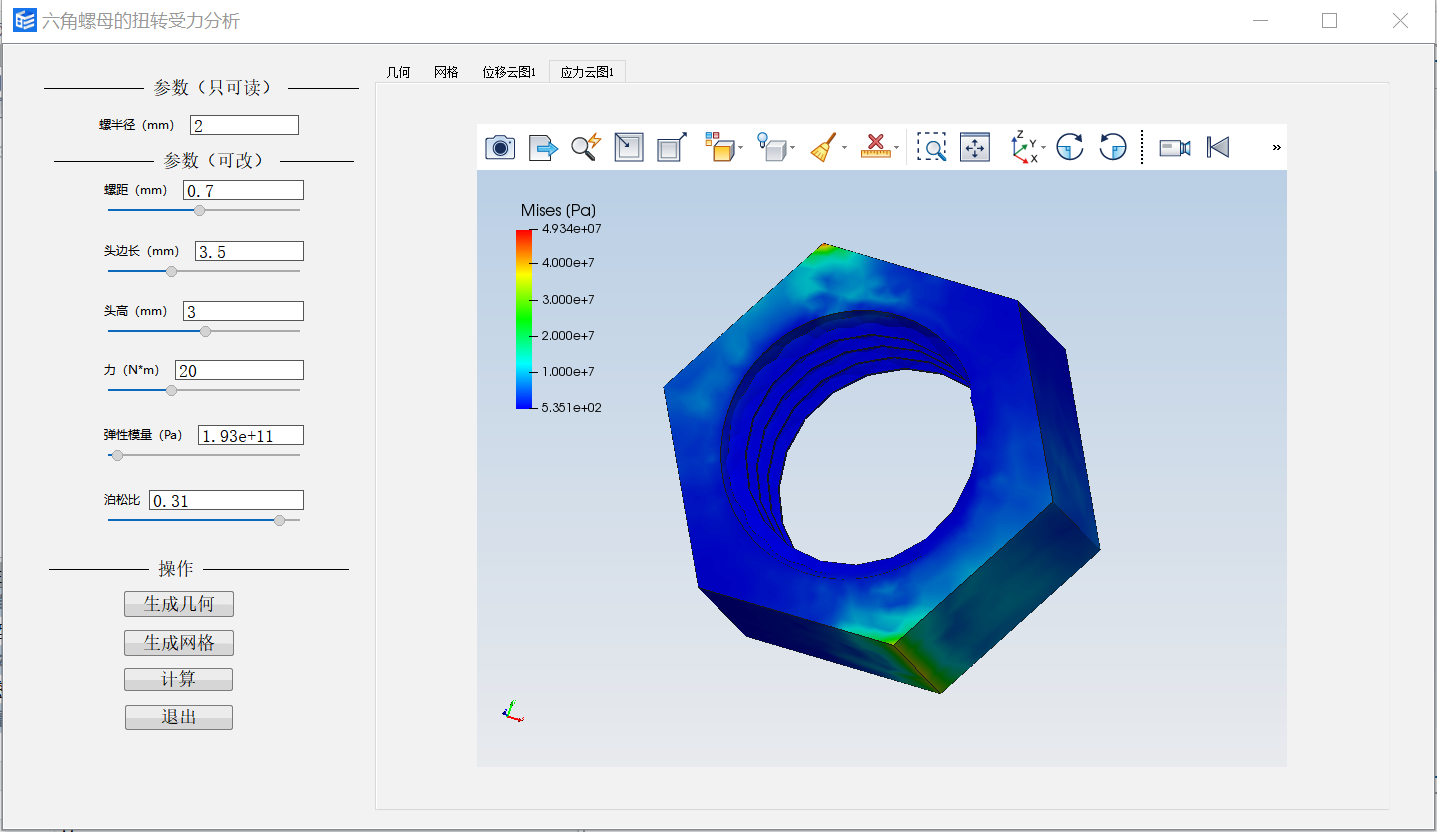Click the expand-outward square icon
This screenshot has height=832, width=1437.
672,148
